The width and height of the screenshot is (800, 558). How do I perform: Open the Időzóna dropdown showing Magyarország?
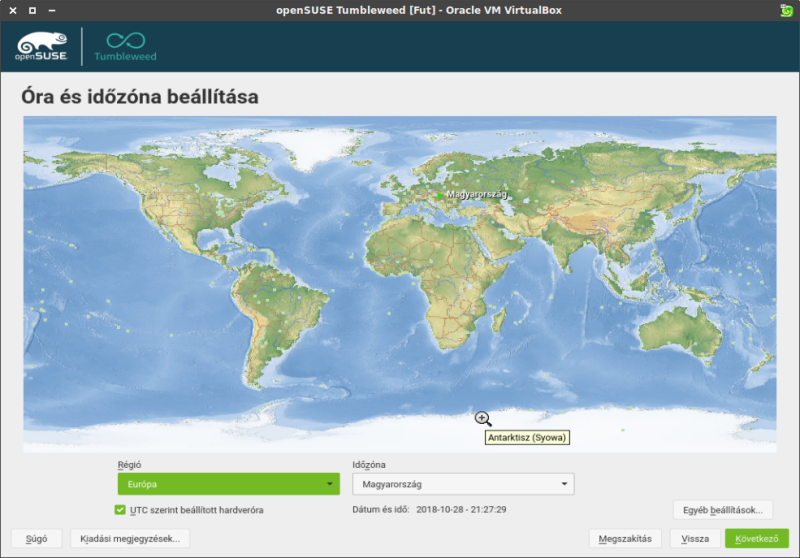pyautogui.click(x=463, y=484)
